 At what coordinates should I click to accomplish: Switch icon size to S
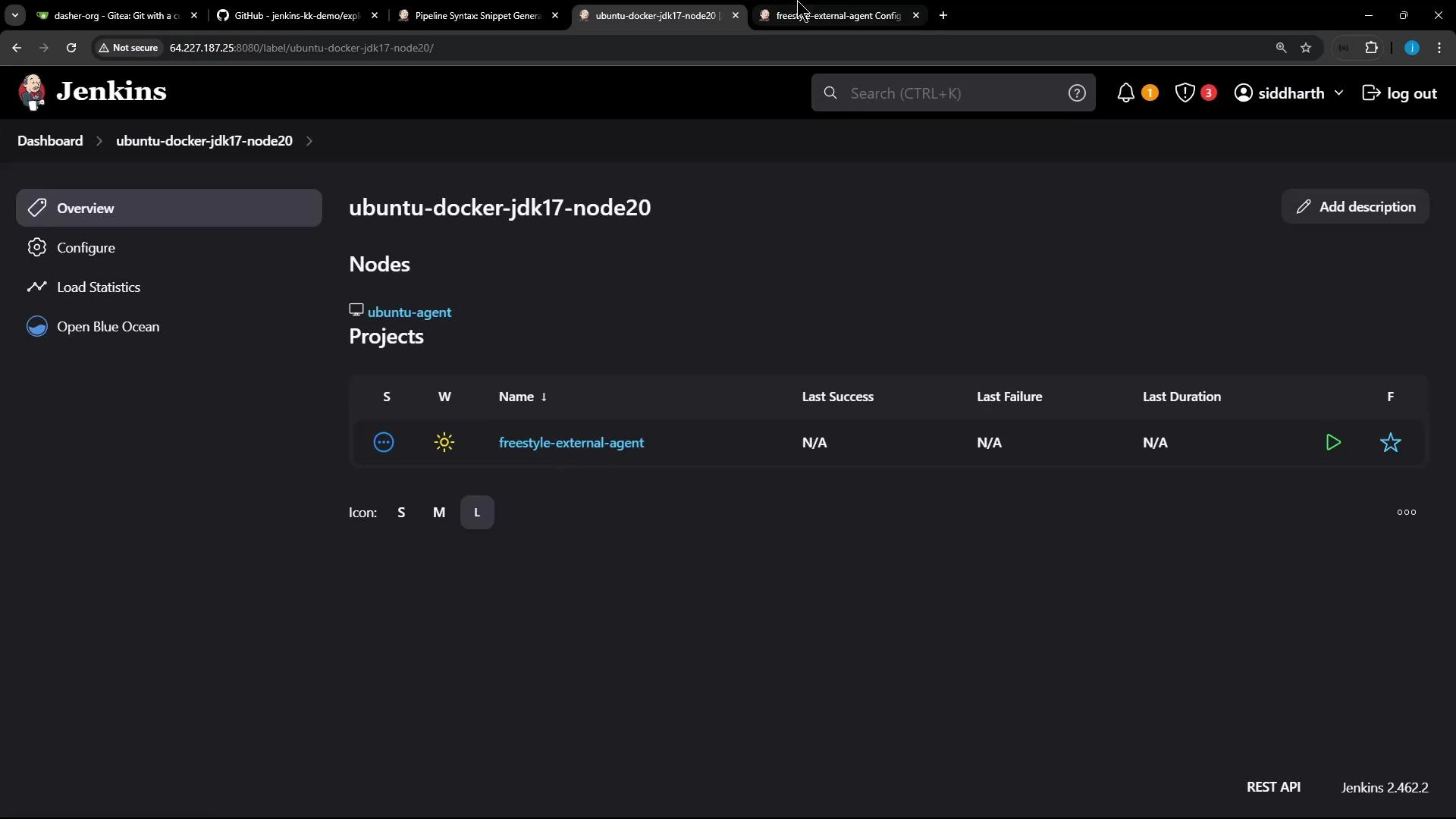point(401,512)
